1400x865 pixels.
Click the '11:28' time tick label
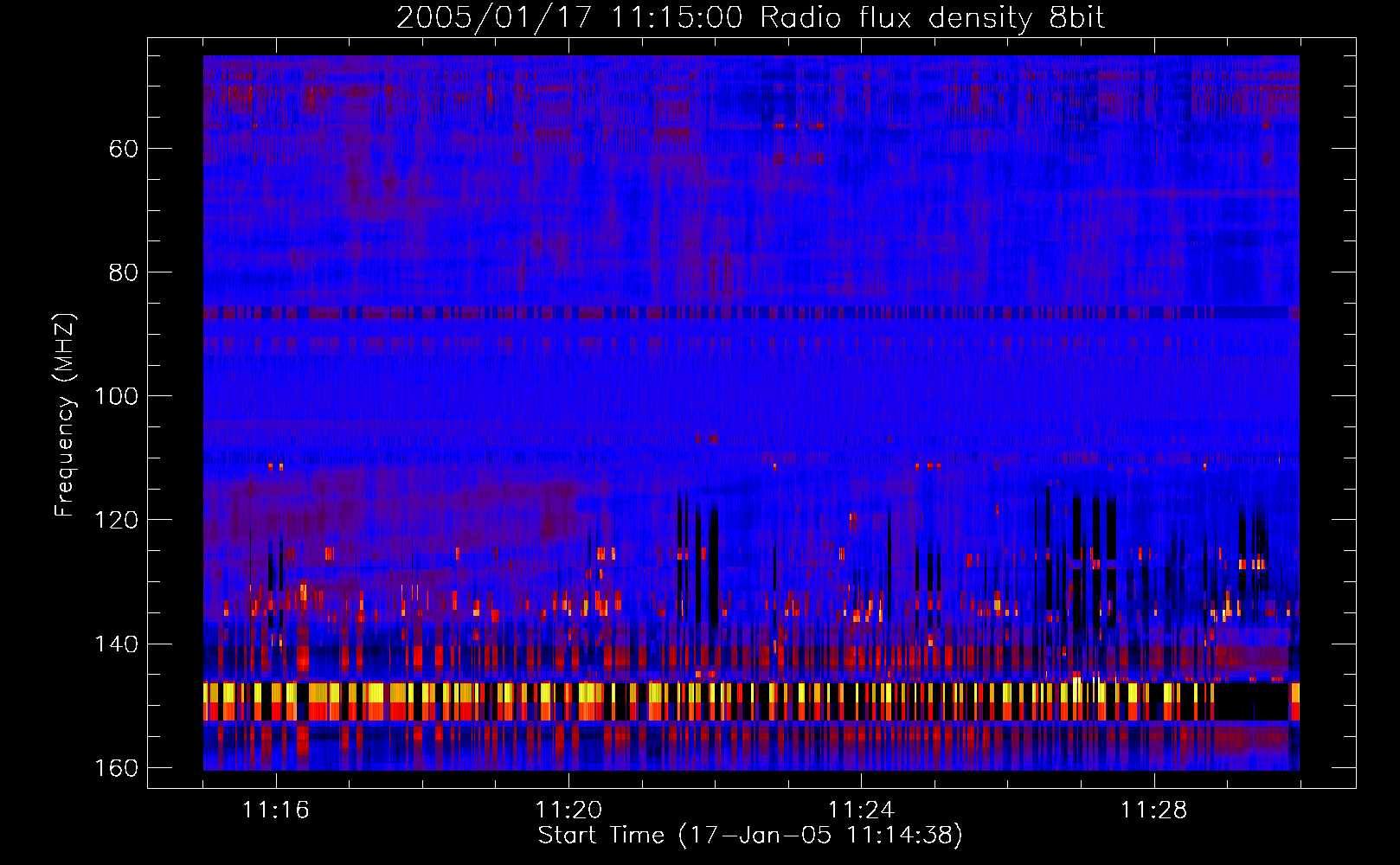coord(1154,811)
